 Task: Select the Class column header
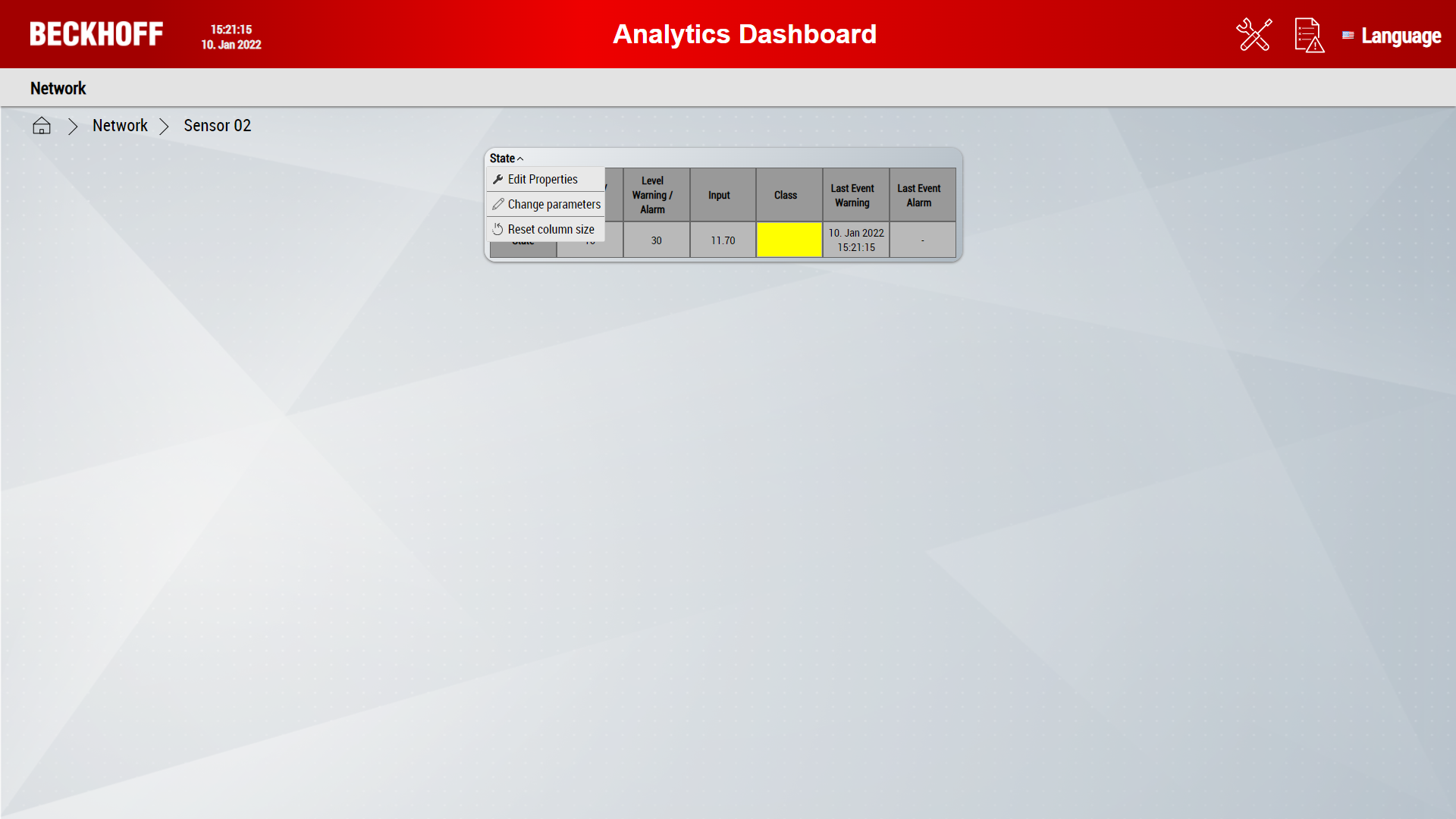click(789, 195)
